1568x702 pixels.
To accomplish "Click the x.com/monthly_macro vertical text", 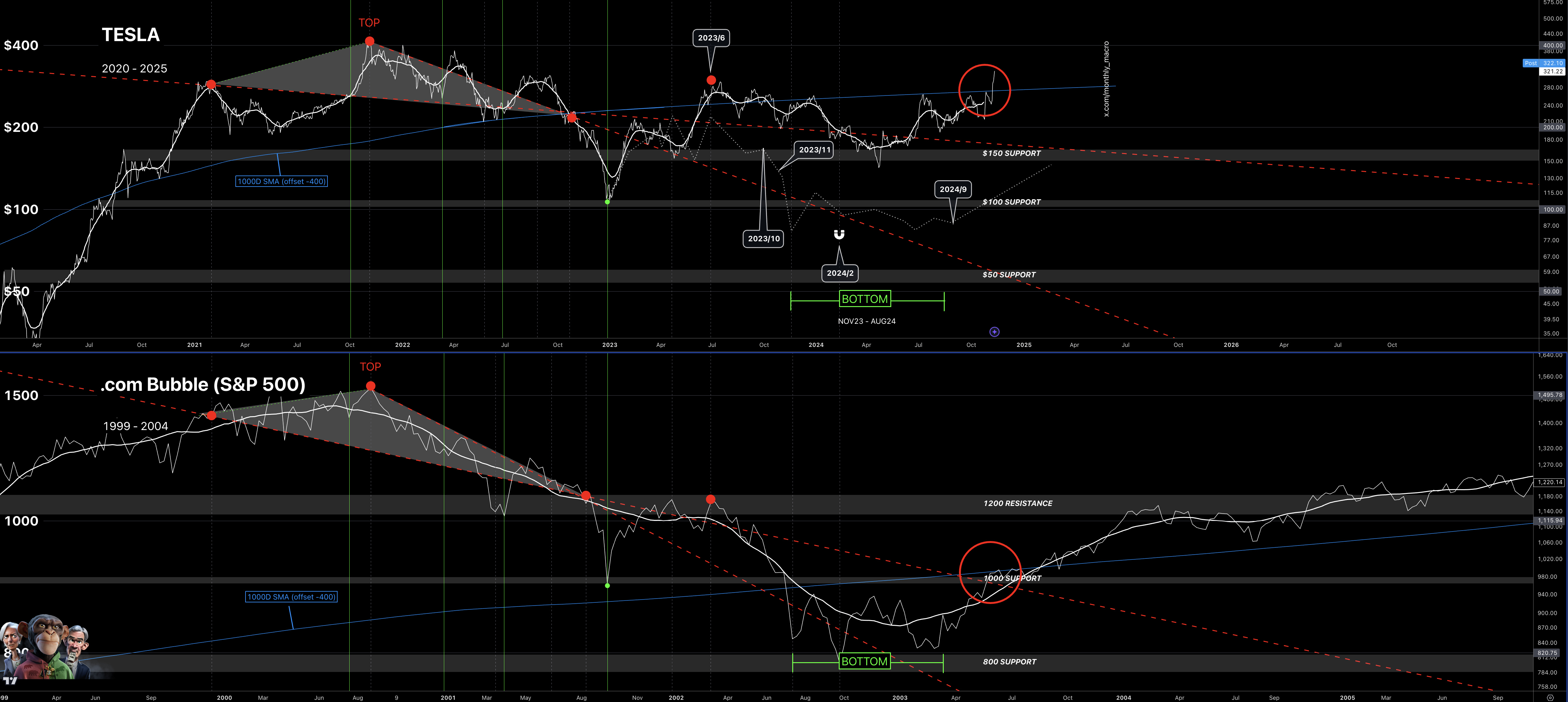I will pyautogui.click(x=1106, y=79).
